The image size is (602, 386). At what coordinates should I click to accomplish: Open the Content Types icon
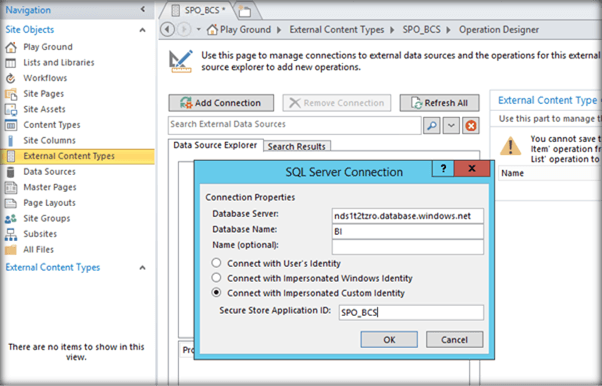pos(11,125)
